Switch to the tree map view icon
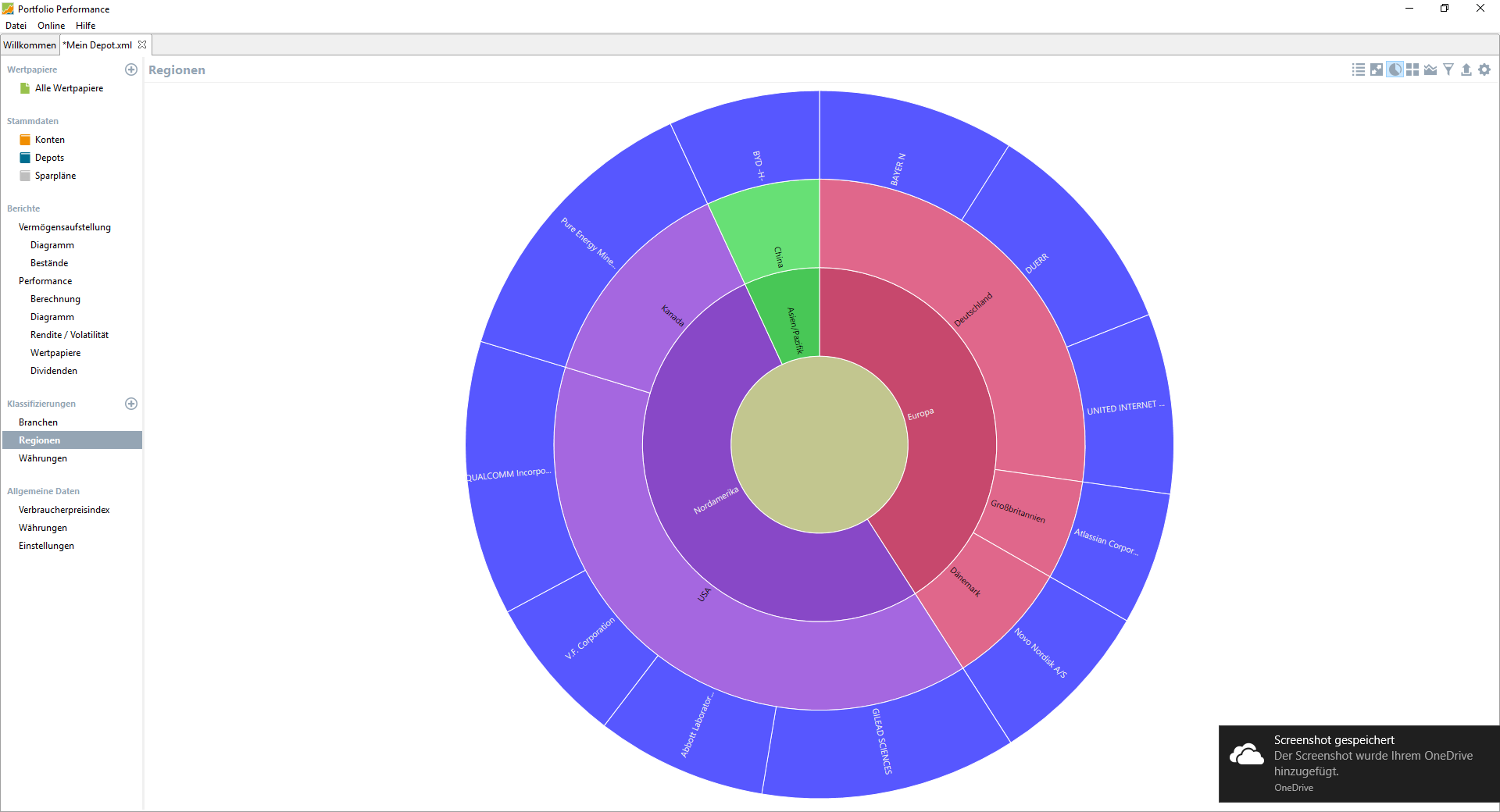This screenshot has height=812, width=1500. 1412,69
